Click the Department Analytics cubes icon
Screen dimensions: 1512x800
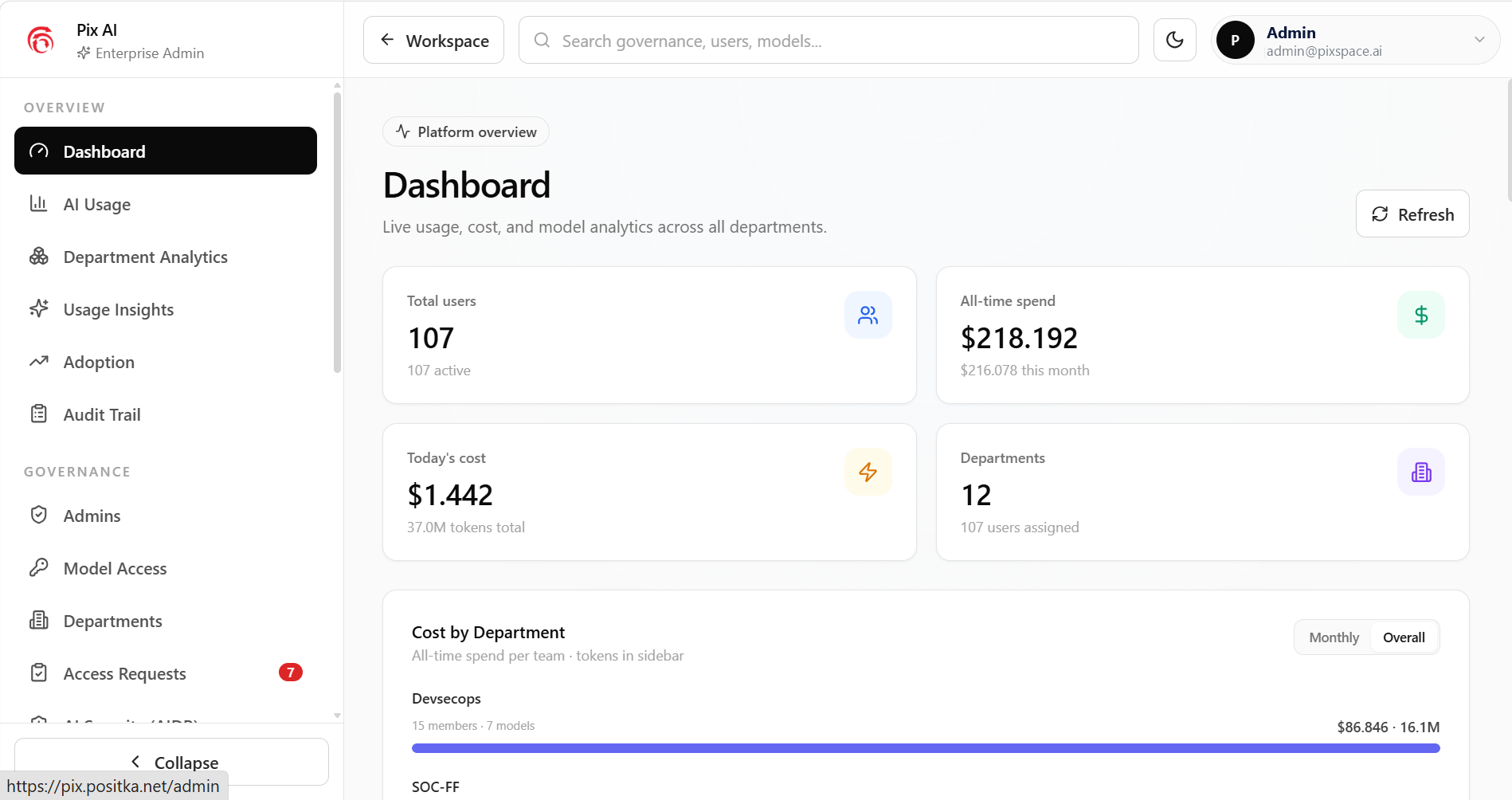(39, 256)
